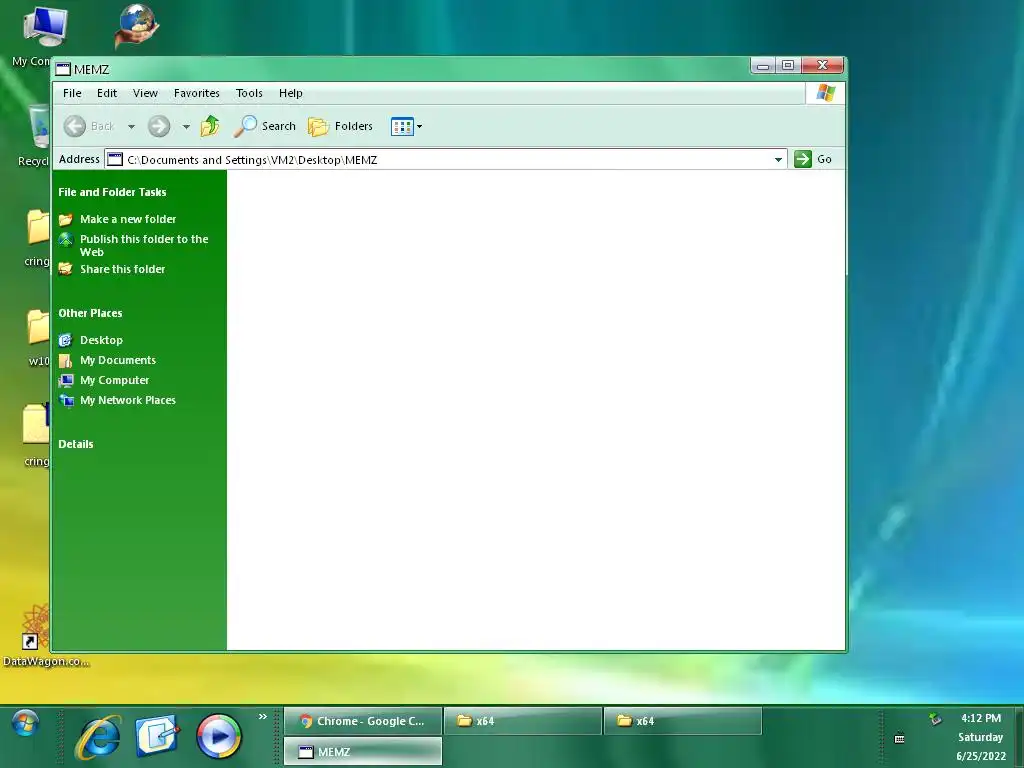Screen dimensions: 1024x768
Task: Click the Desktop icon in Other Places
Action: pyautogui.click(x=65, y=340)
